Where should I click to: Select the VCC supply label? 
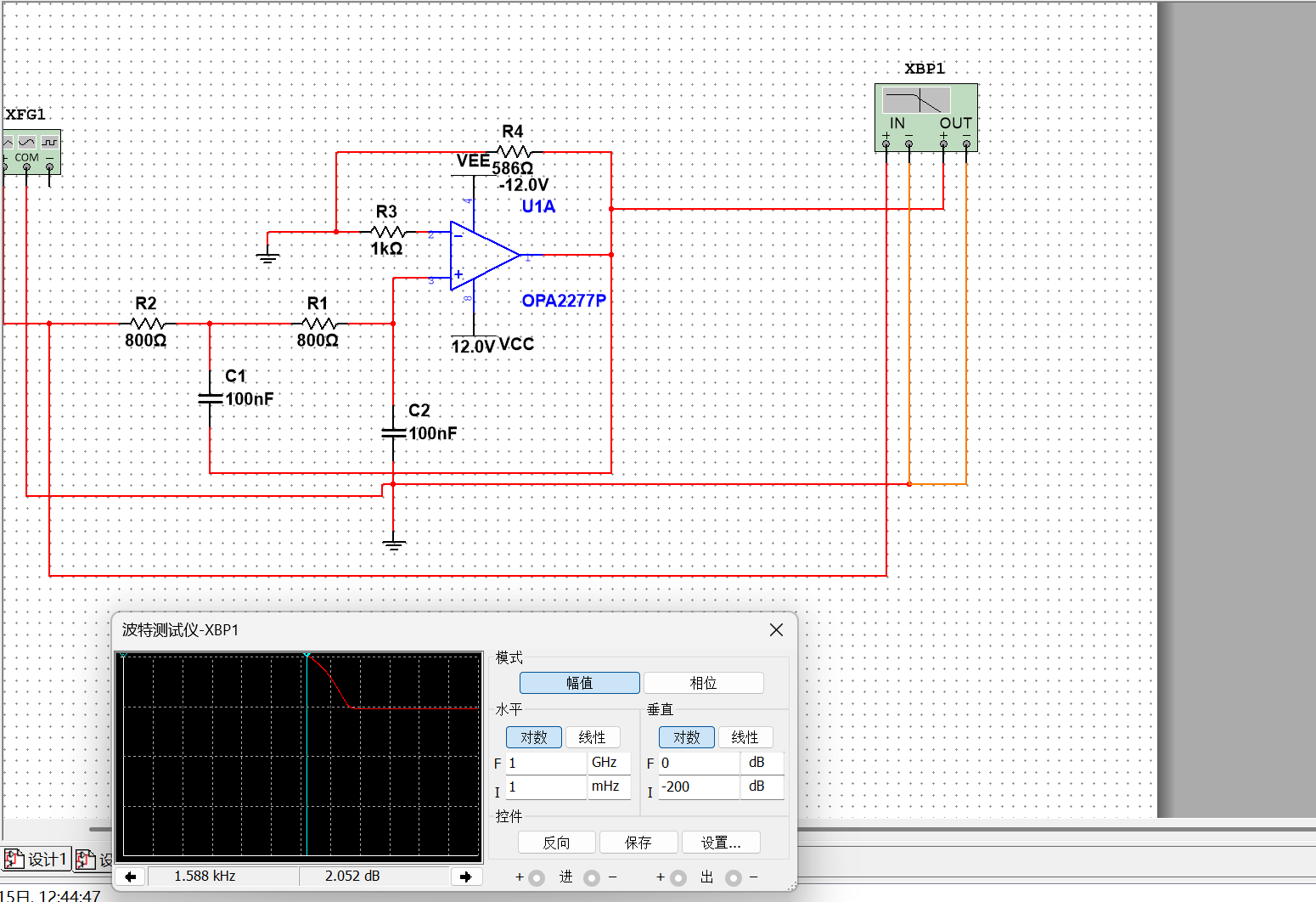(x=516, y=344)
